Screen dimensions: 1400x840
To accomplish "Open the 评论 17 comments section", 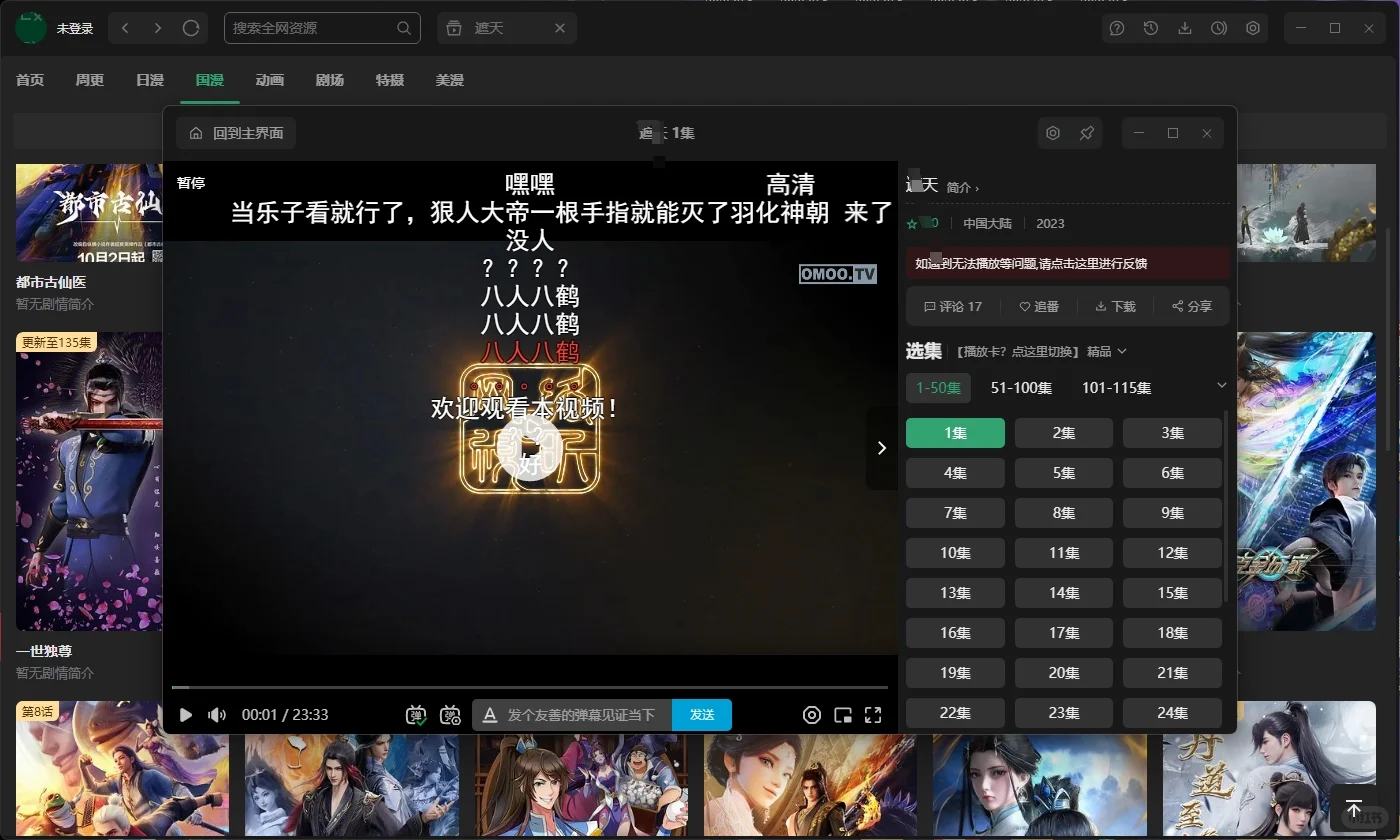I will 952,306.
